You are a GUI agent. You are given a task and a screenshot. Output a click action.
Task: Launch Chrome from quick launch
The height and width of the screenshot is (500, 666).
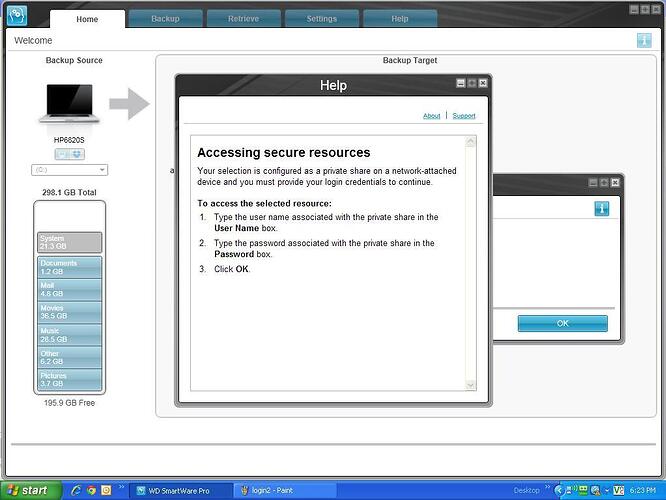click(91, 491)
